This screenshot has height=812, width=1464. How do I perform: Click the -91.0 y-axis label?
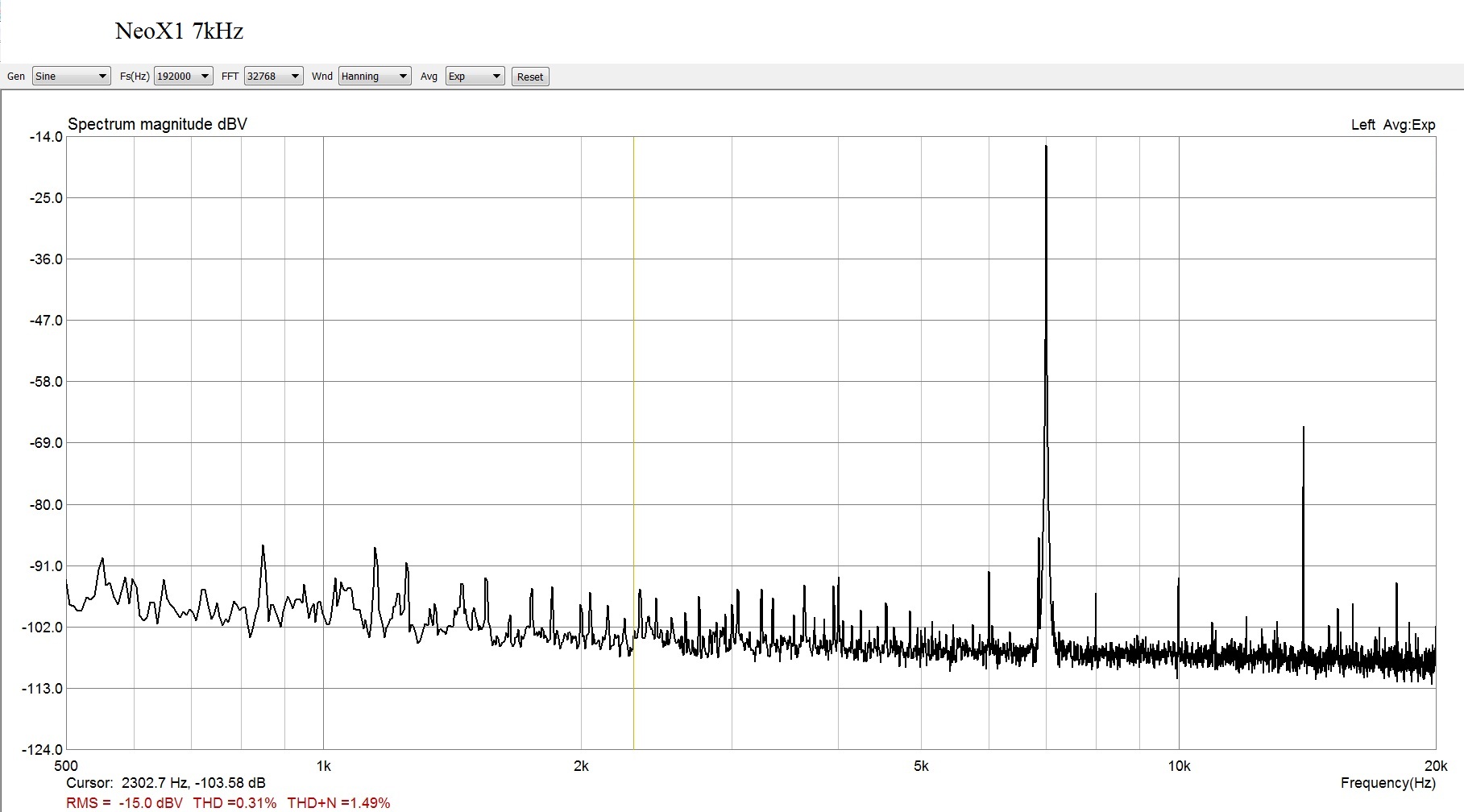(x=46, y=566)
